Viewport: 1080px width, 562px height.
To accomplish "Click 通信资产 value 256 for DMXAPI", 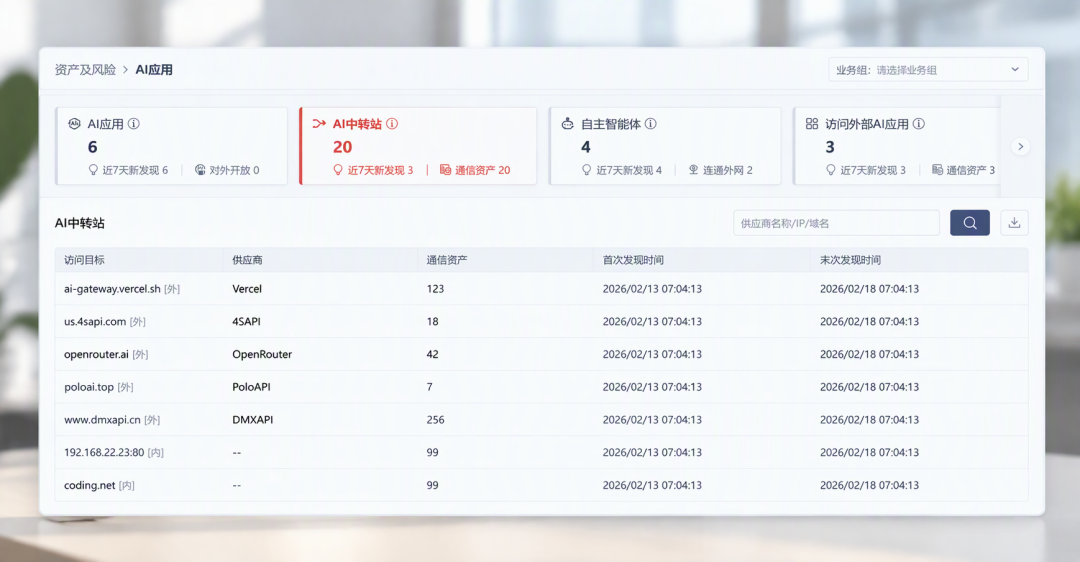I will point(435,419).
